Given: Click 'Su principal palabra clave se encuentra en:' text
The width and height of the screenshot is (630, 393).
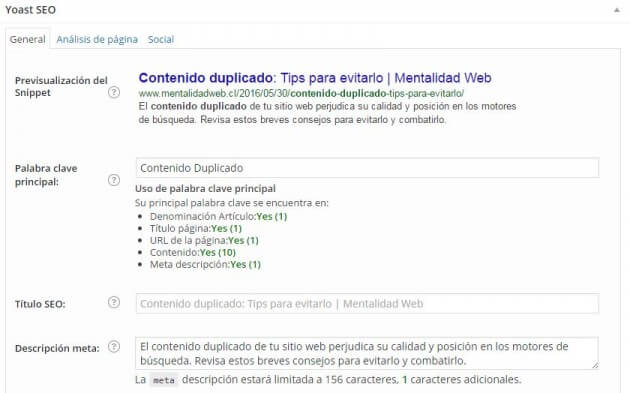Looking at the screenshot, I should (x=232, y=203).
